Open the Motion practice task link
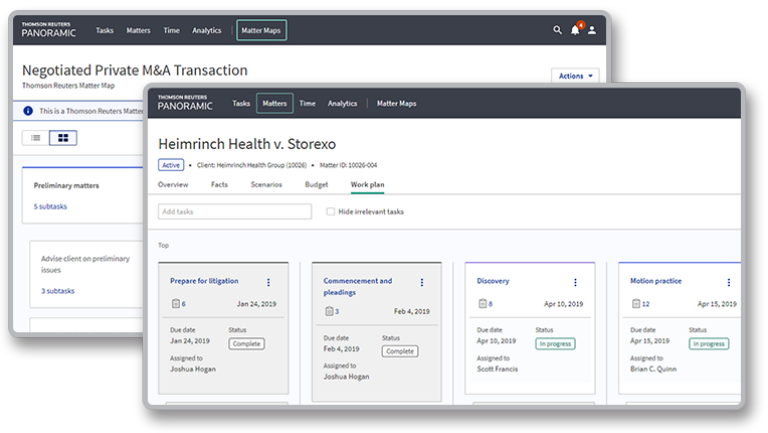 tap(656, 281)
